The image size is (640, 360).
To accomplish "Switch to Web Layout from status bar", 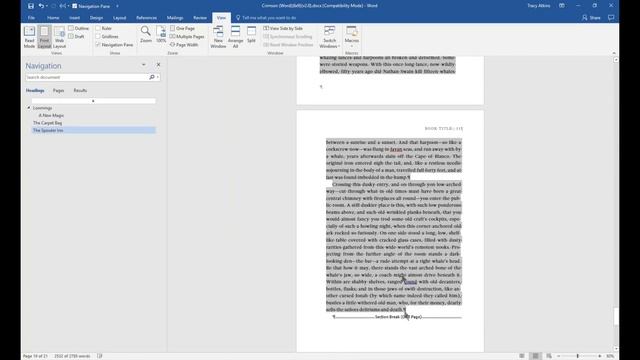I will (549, 356).
